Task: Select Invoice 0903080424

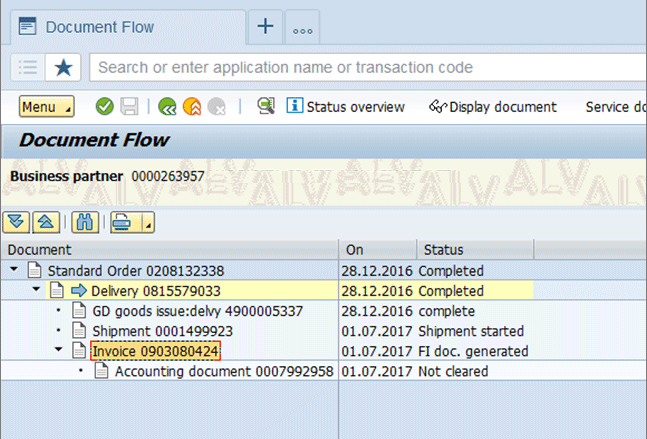Action: [155, 351]
